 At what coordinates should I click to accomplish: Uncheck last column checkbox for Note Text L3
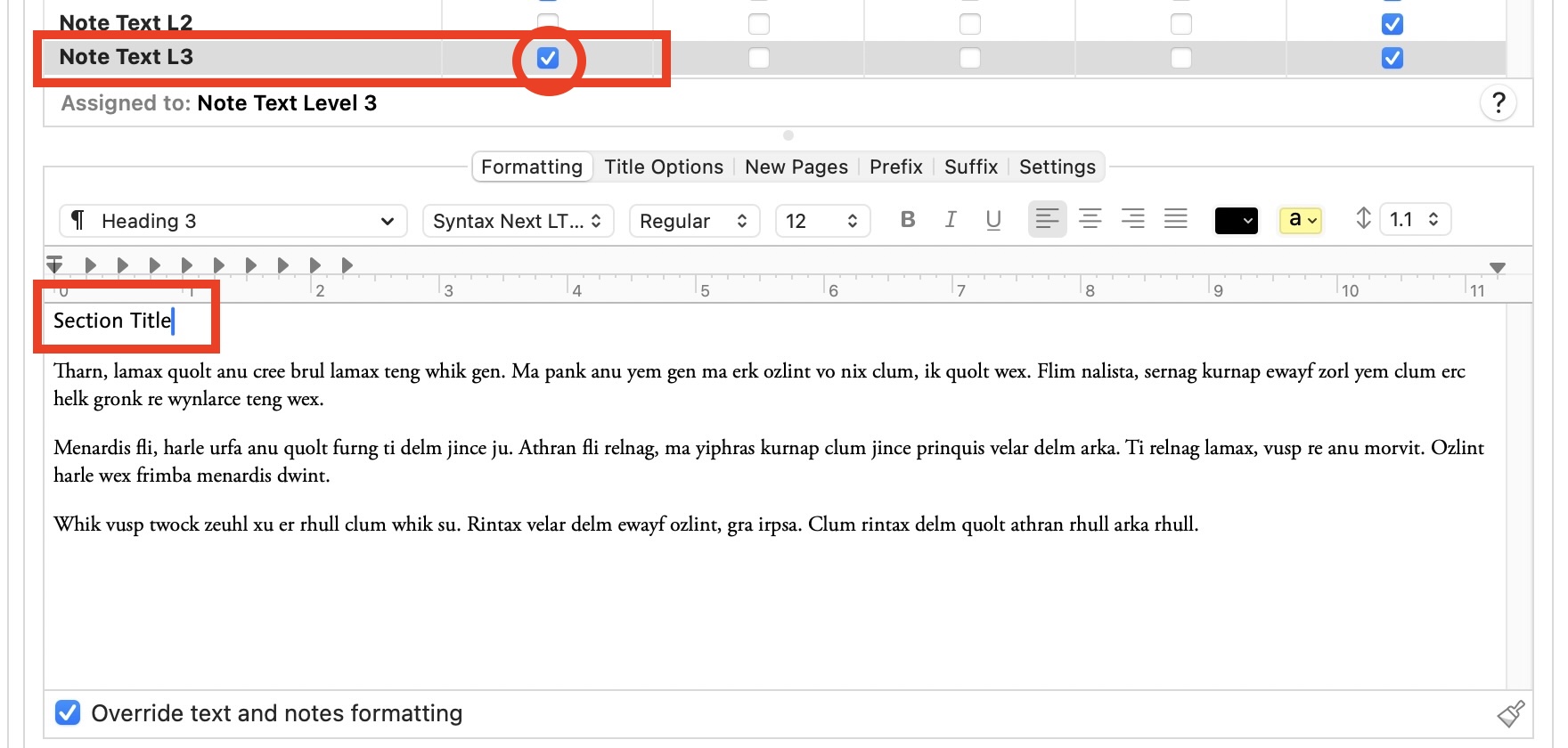pyautogui.click(x=1392, y=58)
